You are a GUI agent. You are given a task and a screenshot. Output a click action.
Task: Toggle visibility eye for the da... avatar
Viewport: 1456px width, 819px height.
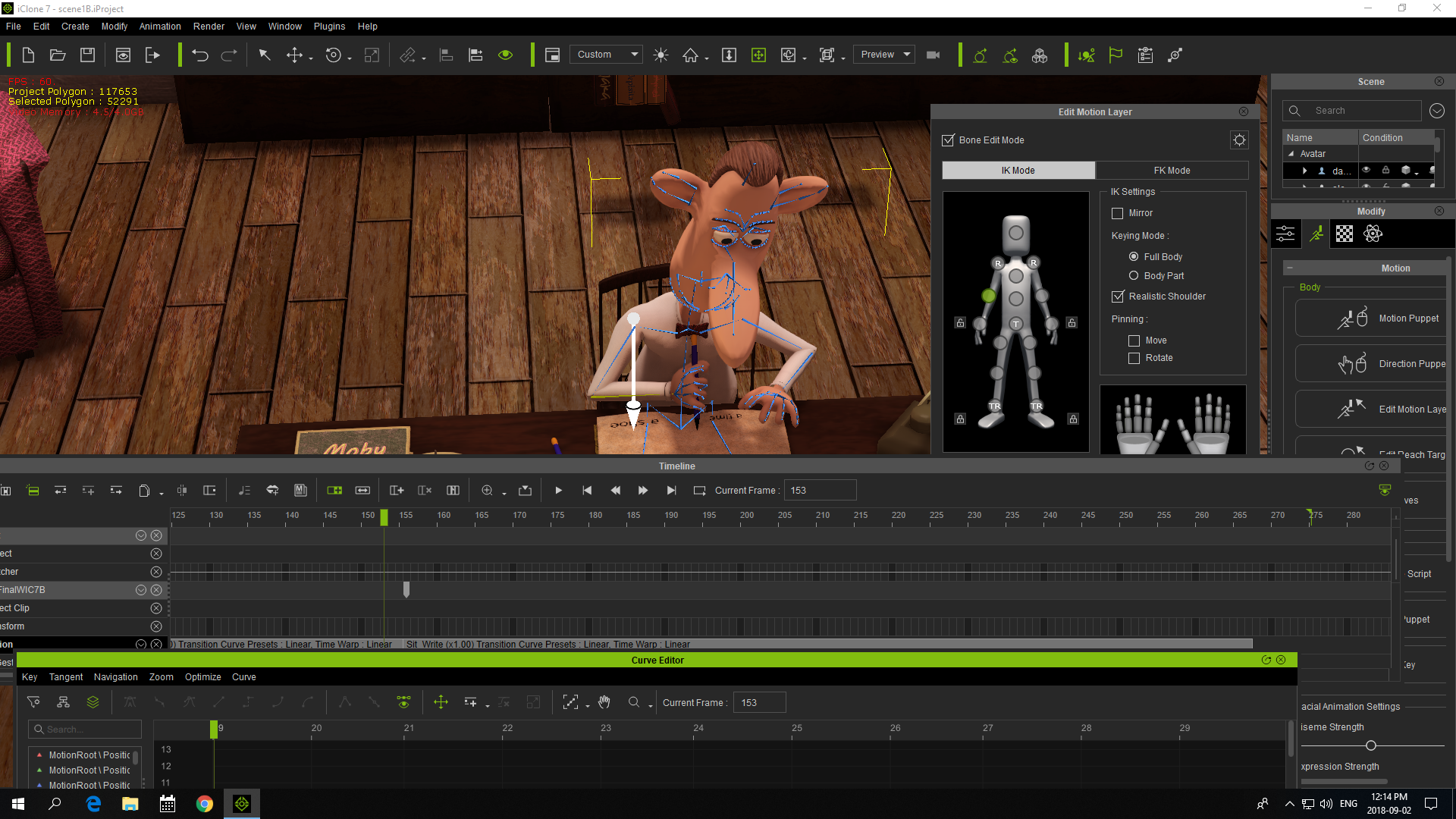[x=1366, y=170]
